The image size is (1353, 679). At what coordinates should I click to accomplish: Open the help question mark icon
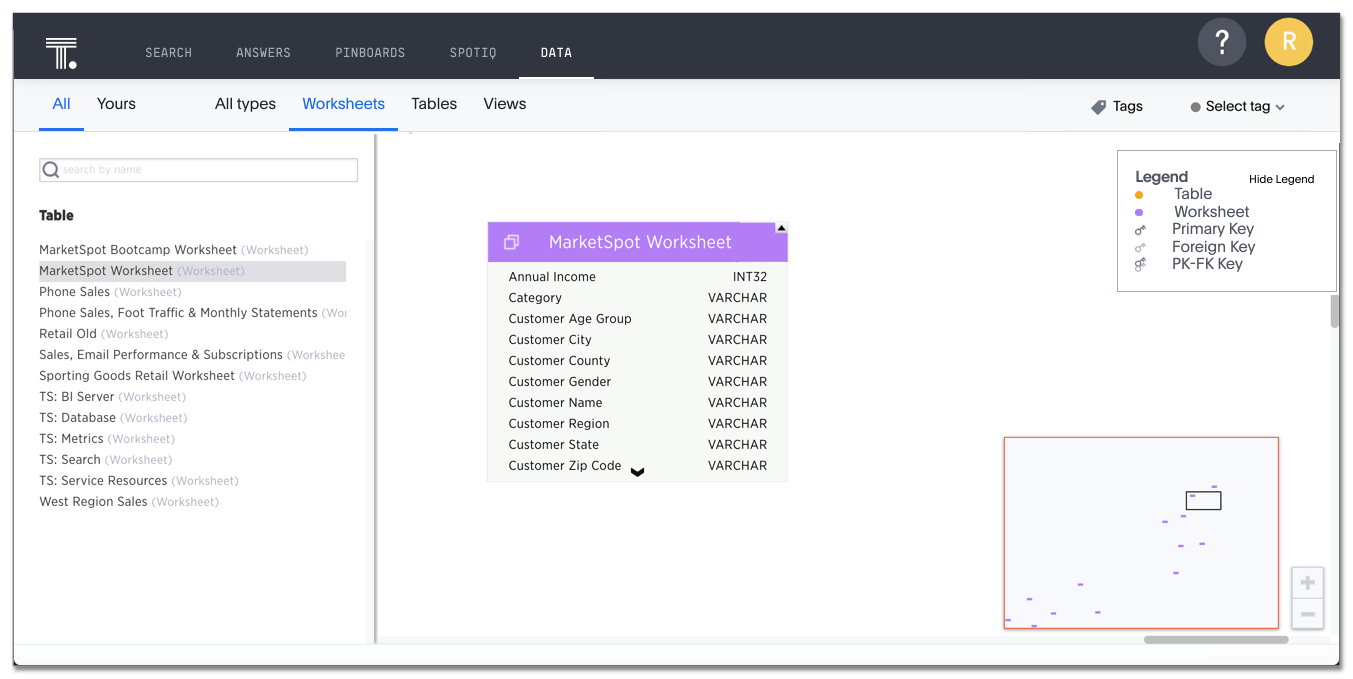coord(1221,41)
